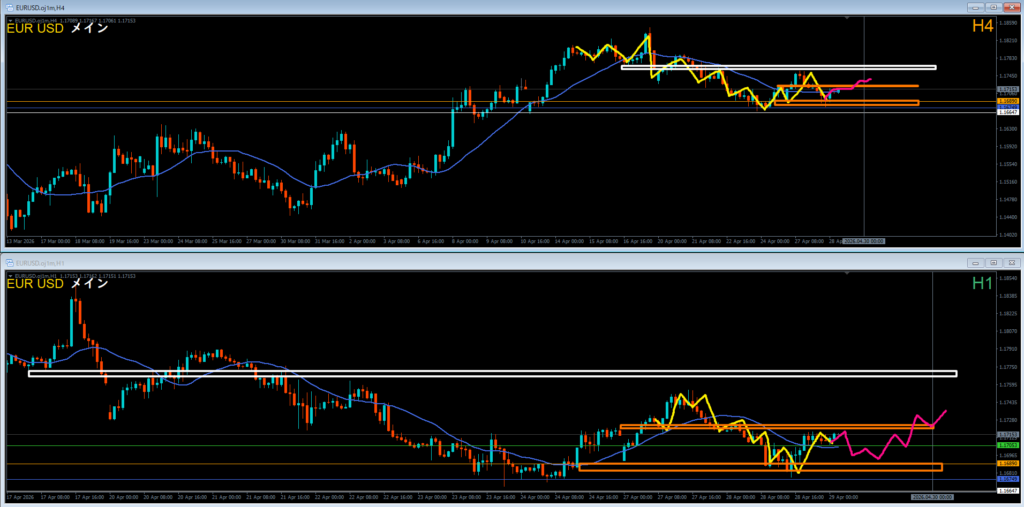This screenshot has width=1024, height=507.
Task: Select the pink projection line in H1 chart
Action: (890, 435)
